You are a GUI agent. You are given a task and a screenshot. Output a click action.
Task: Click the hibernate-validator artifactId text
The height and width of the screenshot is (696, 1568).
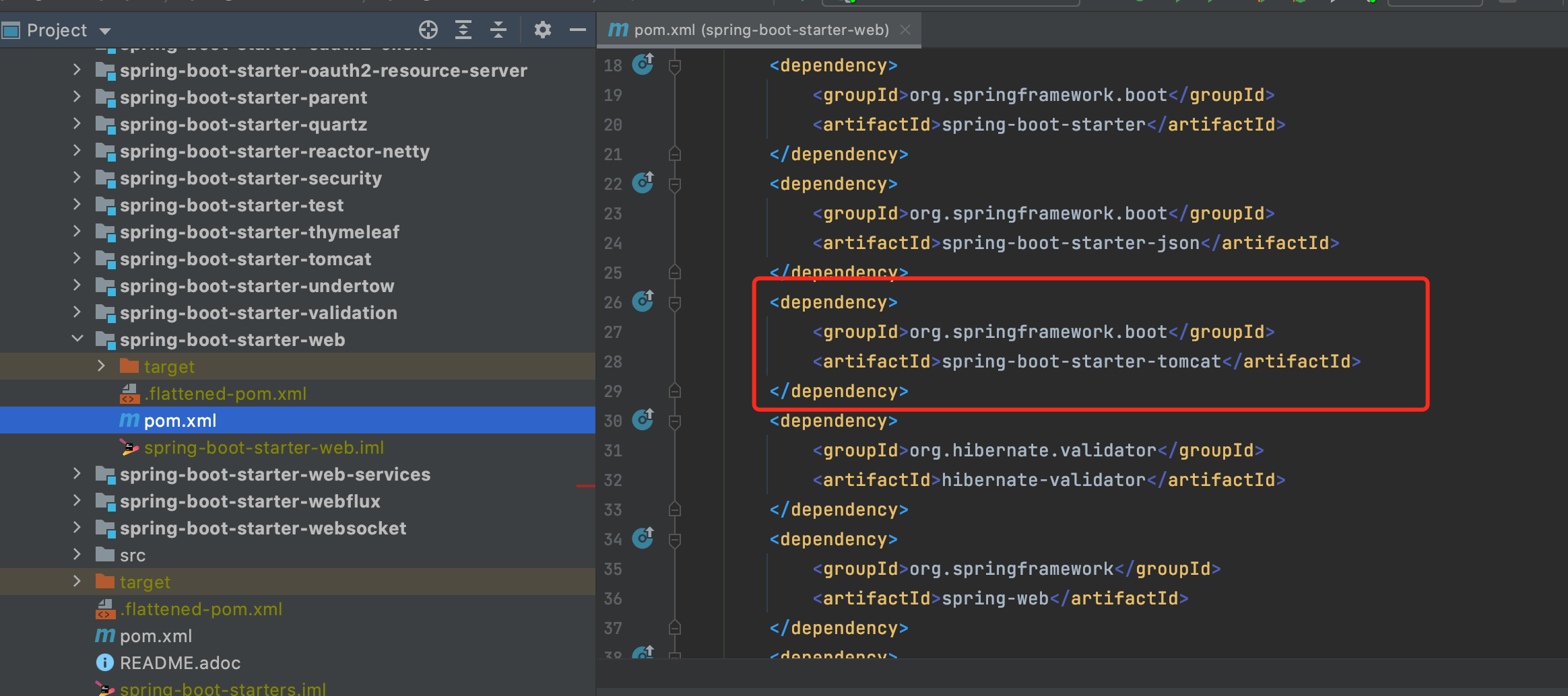1044,480
